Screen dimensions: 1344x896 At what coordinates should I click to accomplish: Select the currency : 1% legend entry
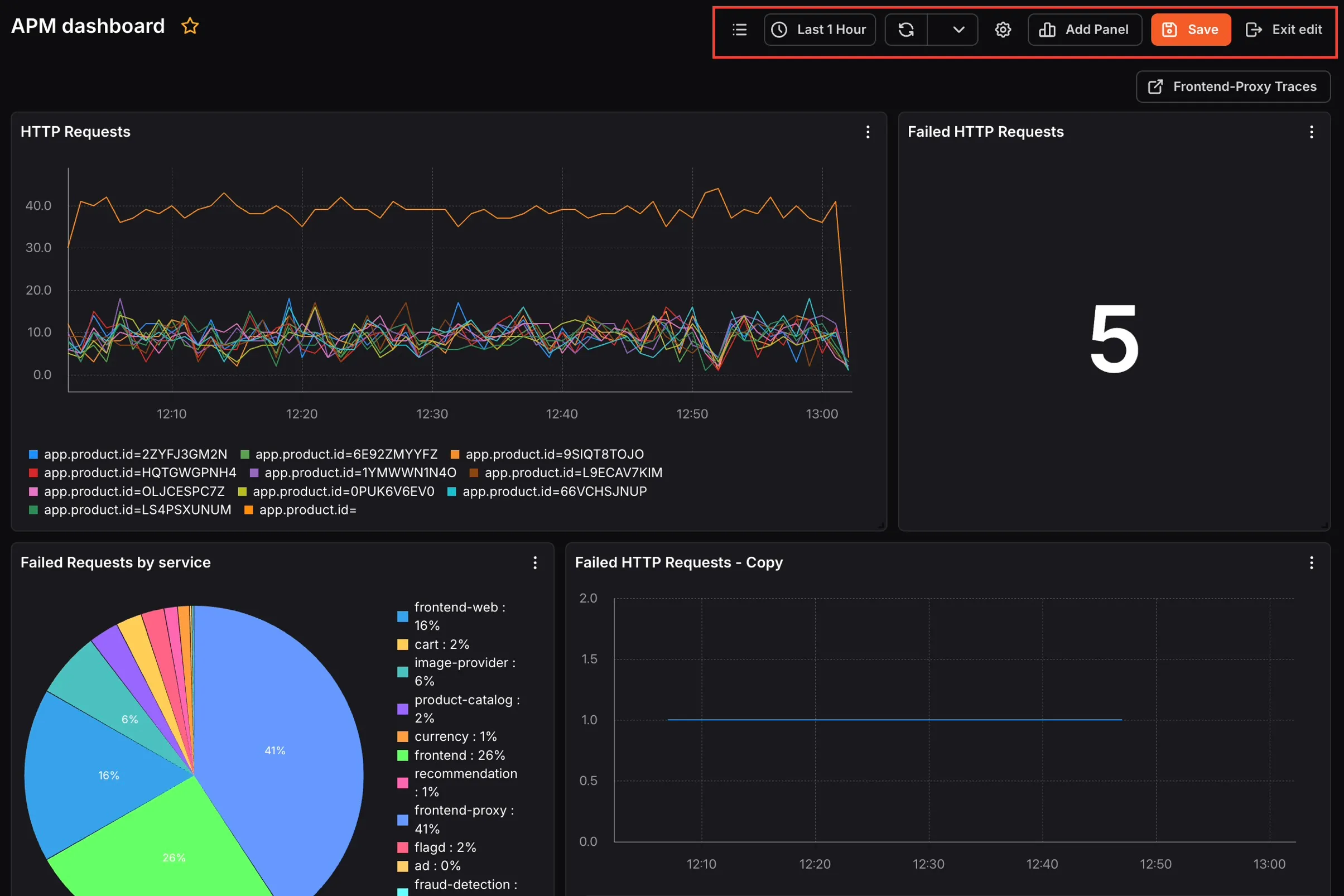[447, 736]
